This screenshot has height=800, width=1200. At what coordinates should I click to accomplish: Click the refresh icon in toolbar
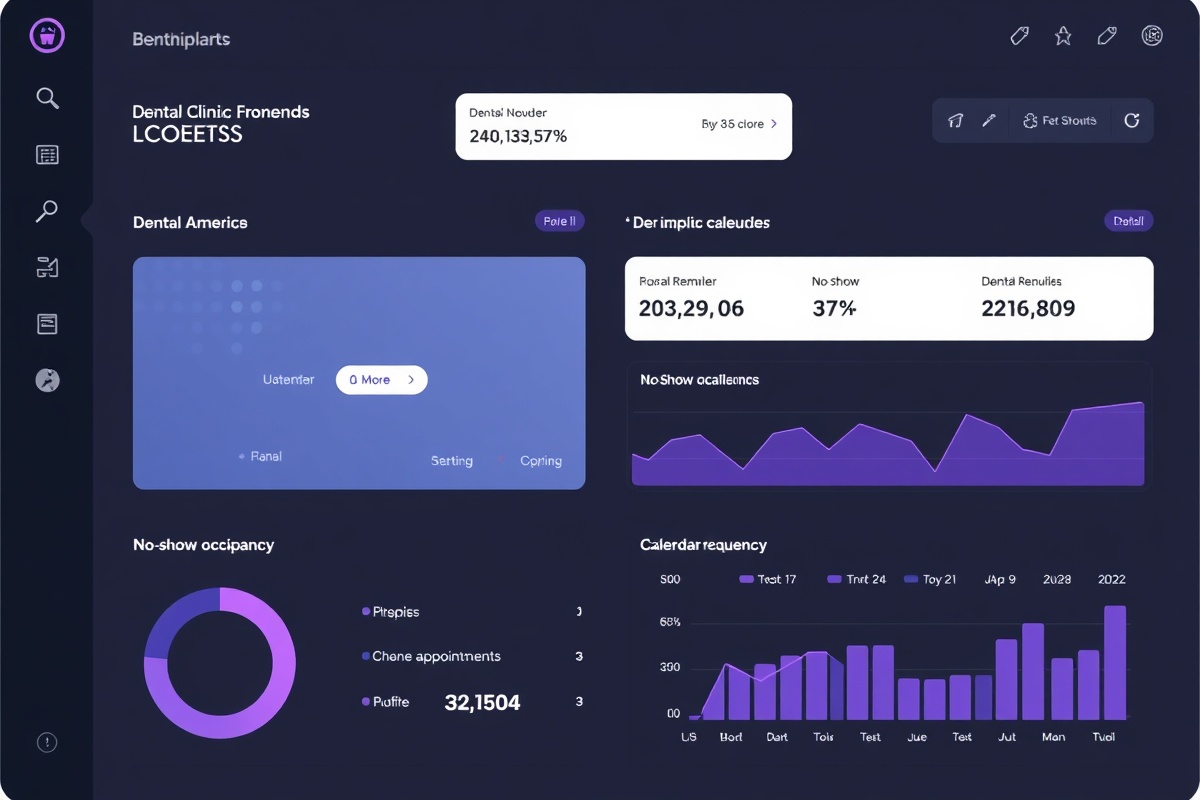click(1132, 120)
